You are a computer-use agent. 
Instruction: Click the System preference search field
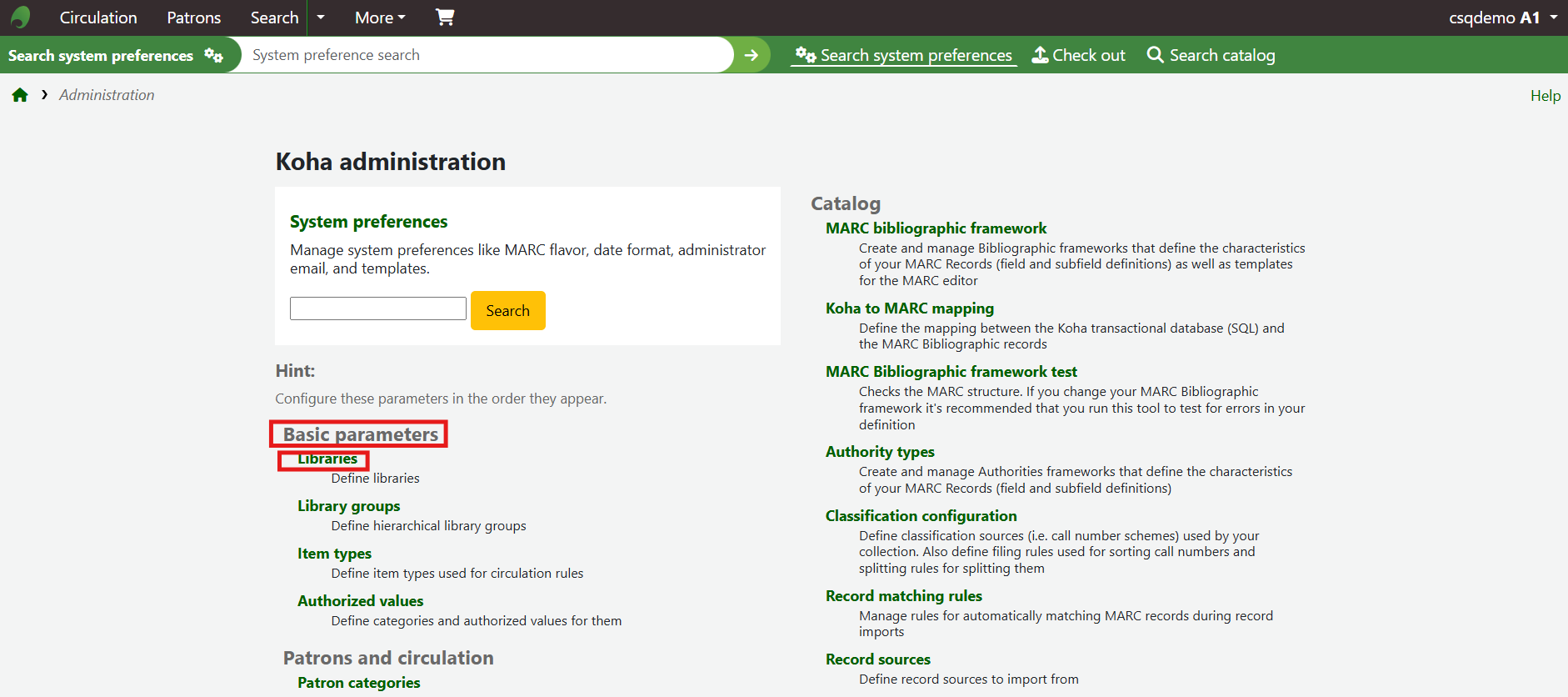coord(487,55)
